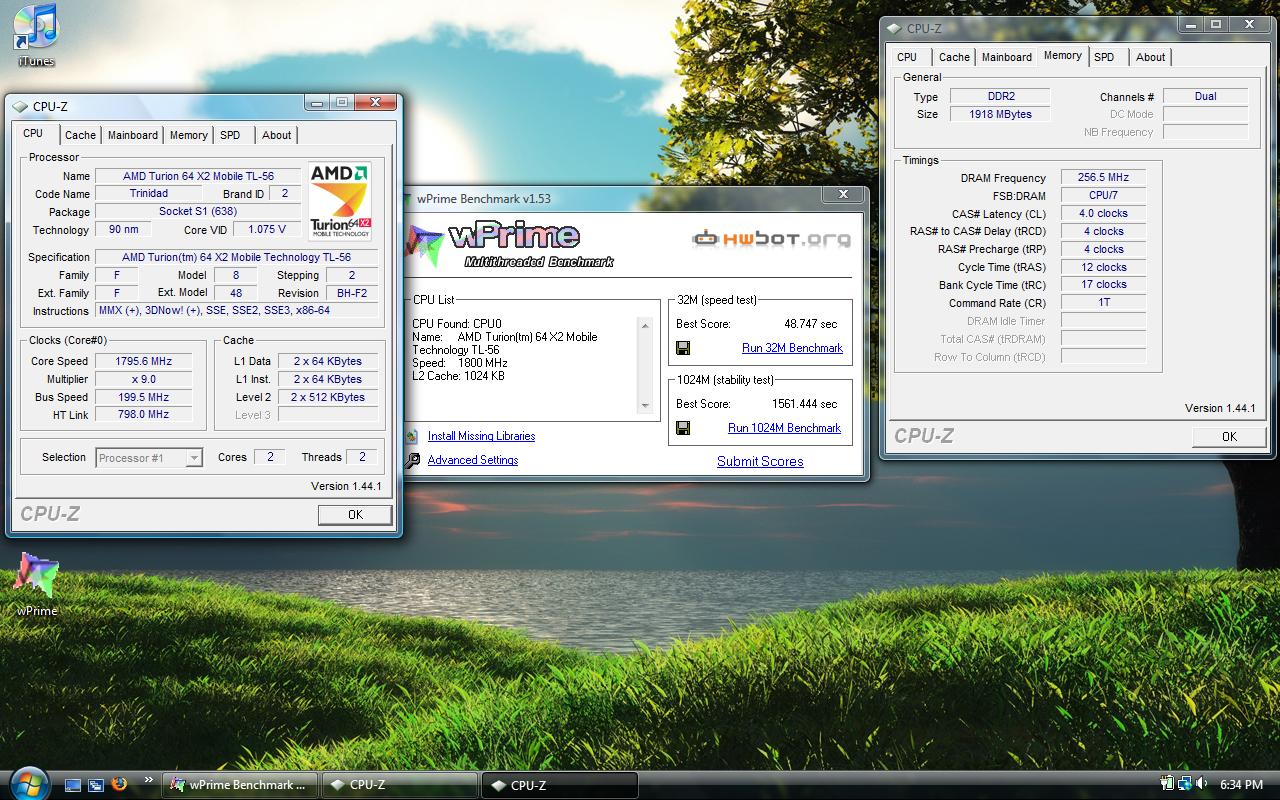
Task: Click the HT Link value 798.0 MHz
Action: point(144,414)
